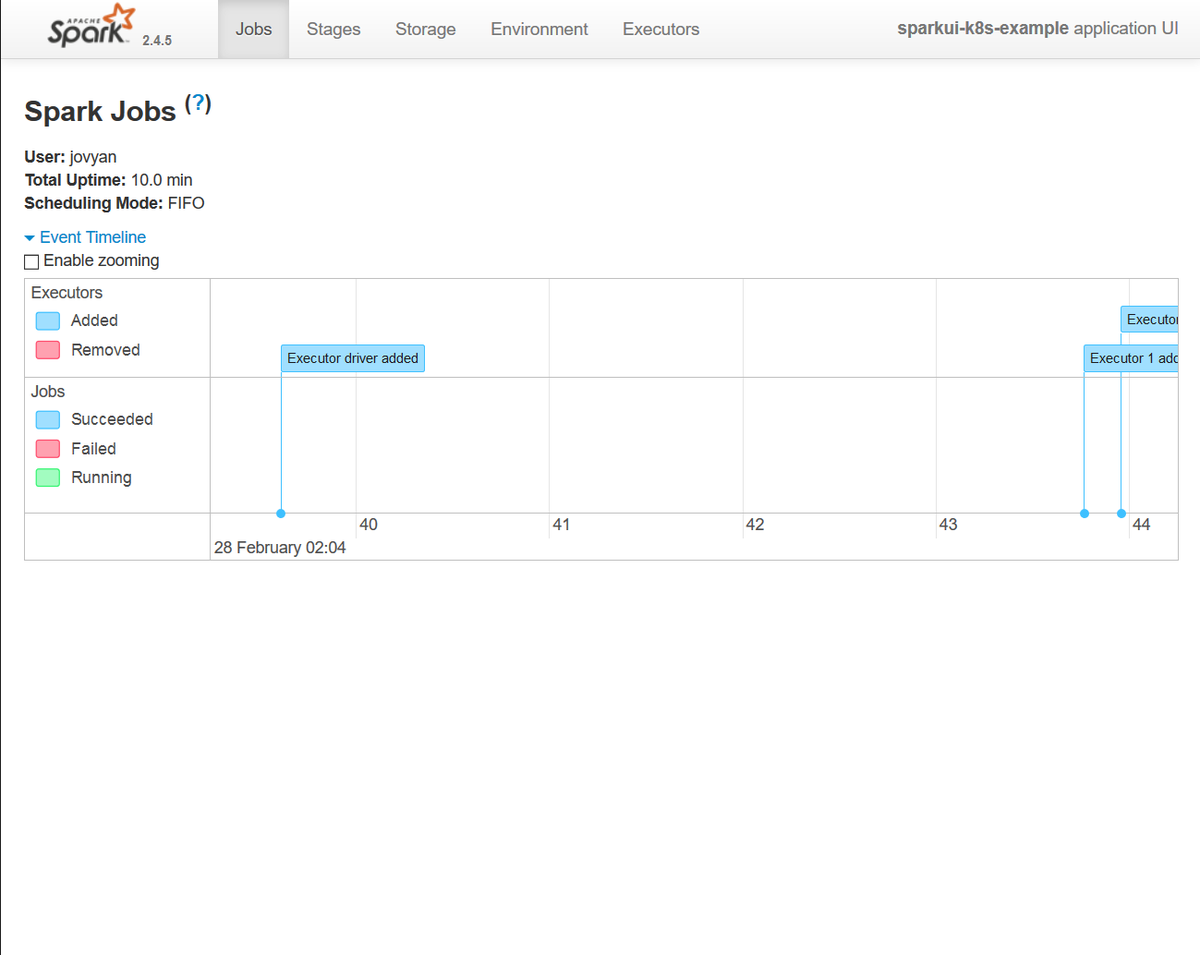
Task: Collapse the Event Timeline section
Action: pos(92,237)
